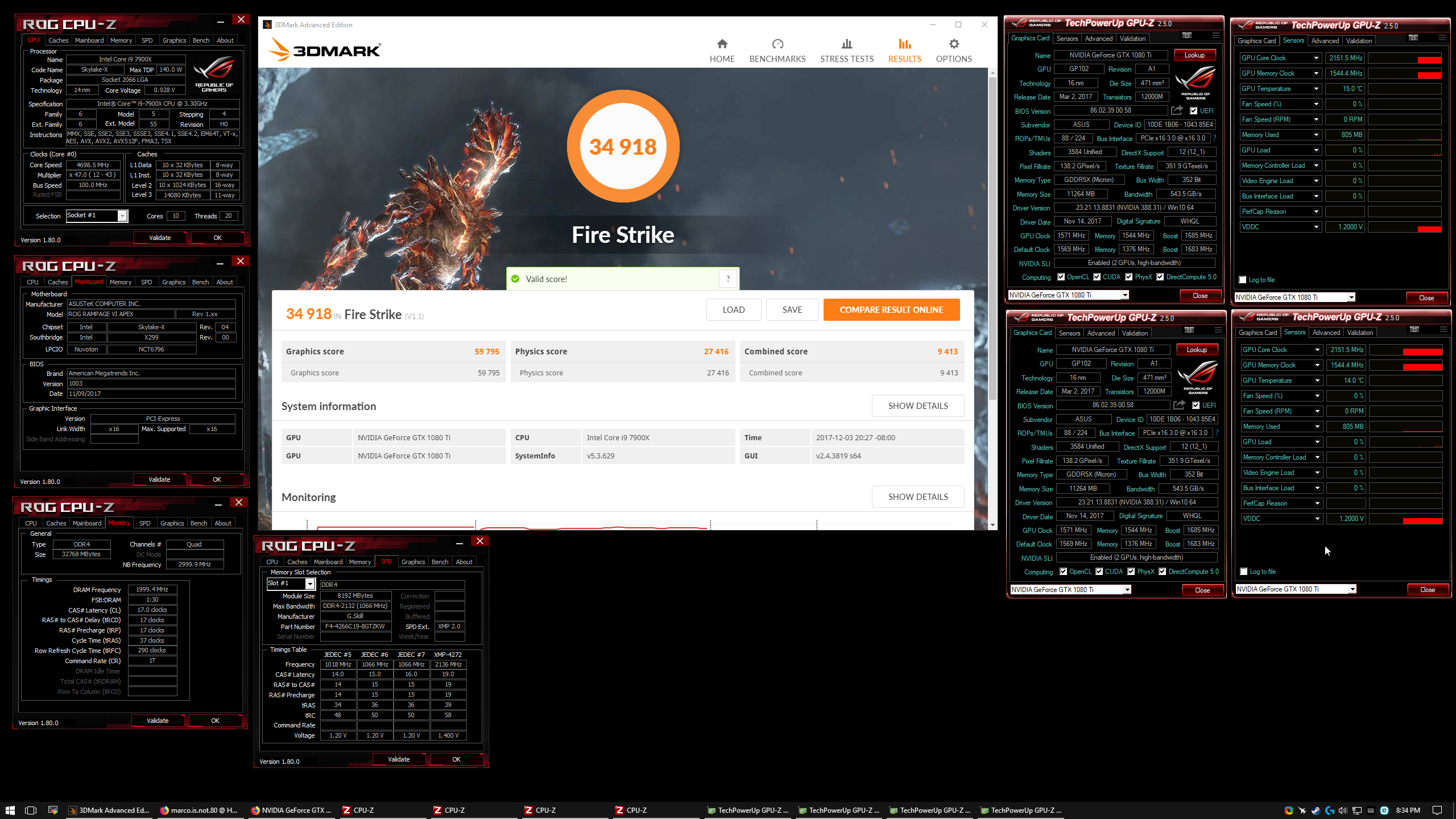The image size is (1456, 819).
Task: Switch to About tab in CPU-Z SPD window
Action: 464,562
